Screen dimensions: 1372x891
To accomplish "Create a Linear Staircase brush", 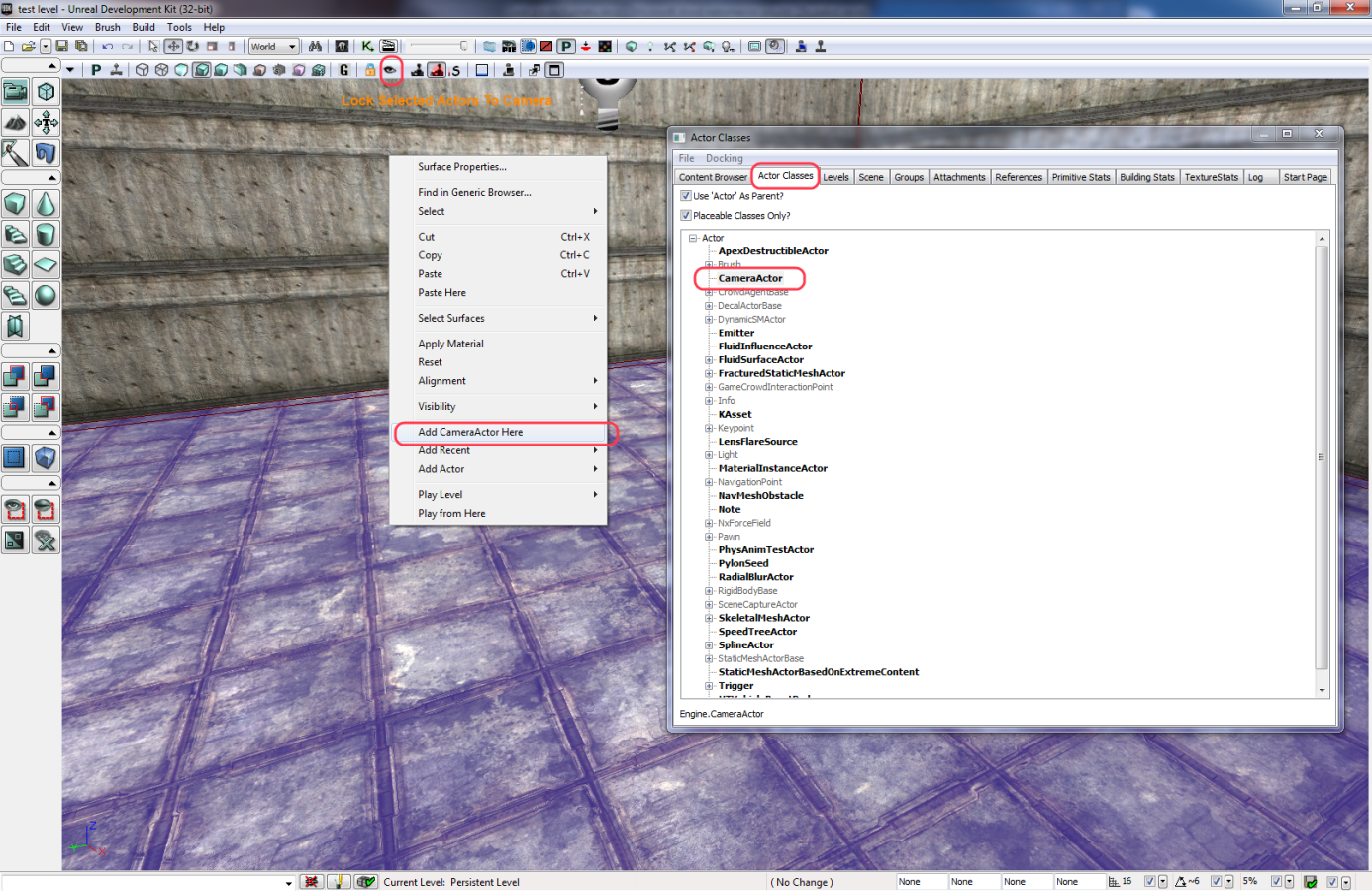I will point(15,265).
